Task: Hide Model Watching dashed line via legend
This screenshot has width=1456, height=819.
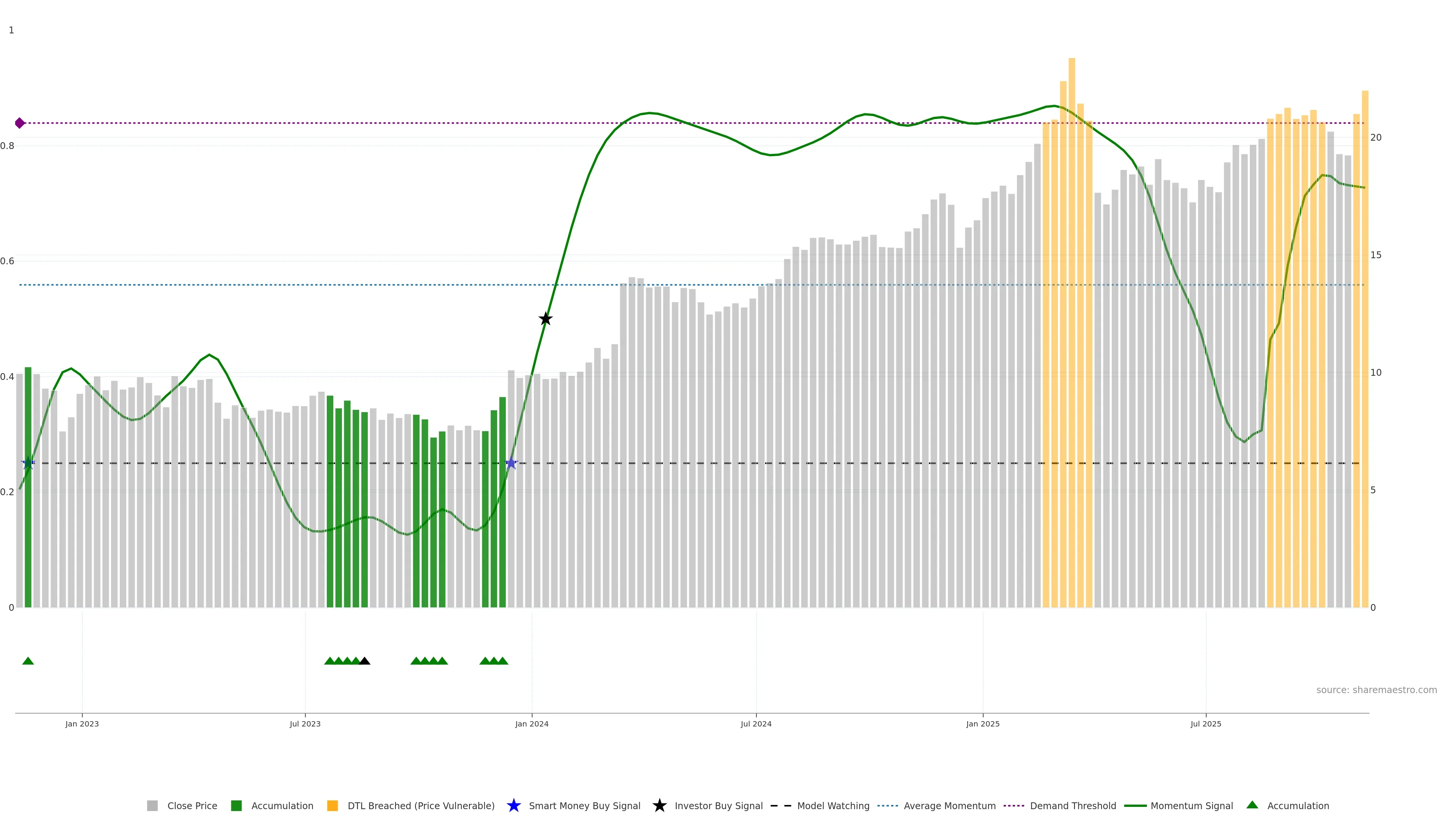Action: click(833, 805)
